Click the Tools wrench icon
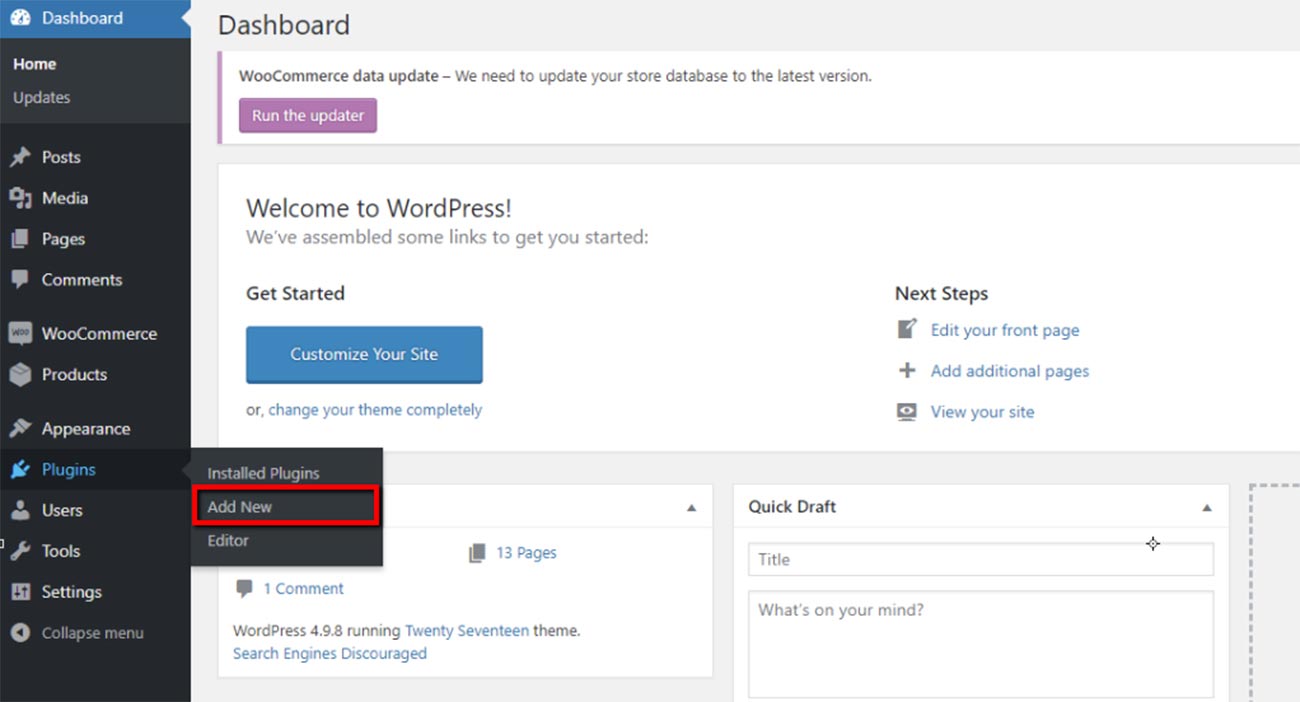 [20, 551]
